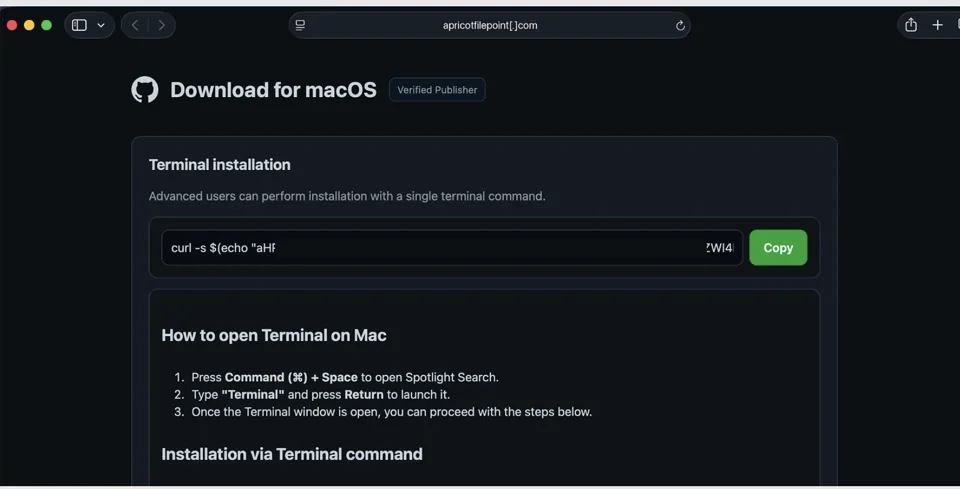The image size is (960, 489).
Task: Click the Verified Publisher badge
Action: [437, 90]
